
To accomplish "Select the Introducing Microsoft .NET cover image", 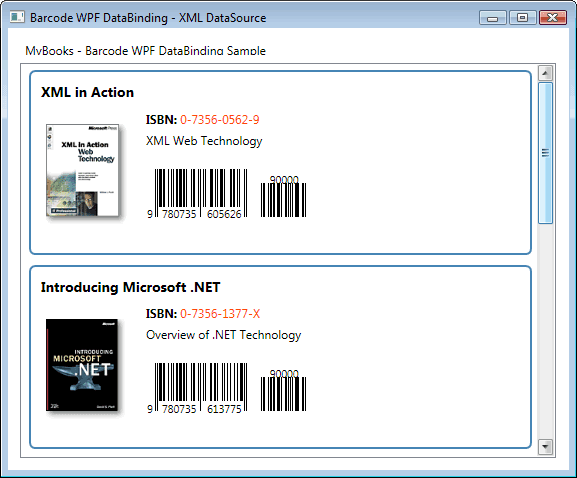I will click(82, 365).
